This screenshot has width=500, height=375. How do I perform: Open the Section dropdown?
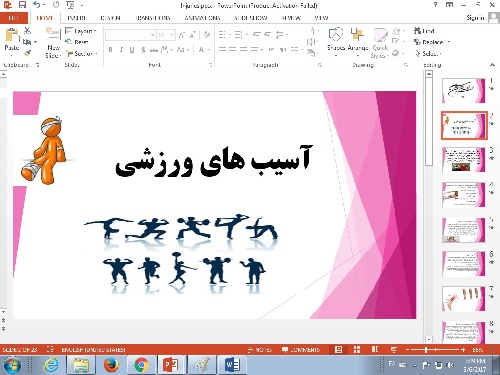click(82, 53)
